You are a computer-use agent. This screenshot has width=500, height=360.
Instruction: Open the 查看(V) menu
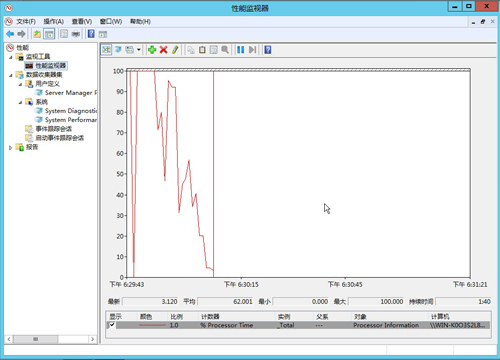[x=82, y=22]
